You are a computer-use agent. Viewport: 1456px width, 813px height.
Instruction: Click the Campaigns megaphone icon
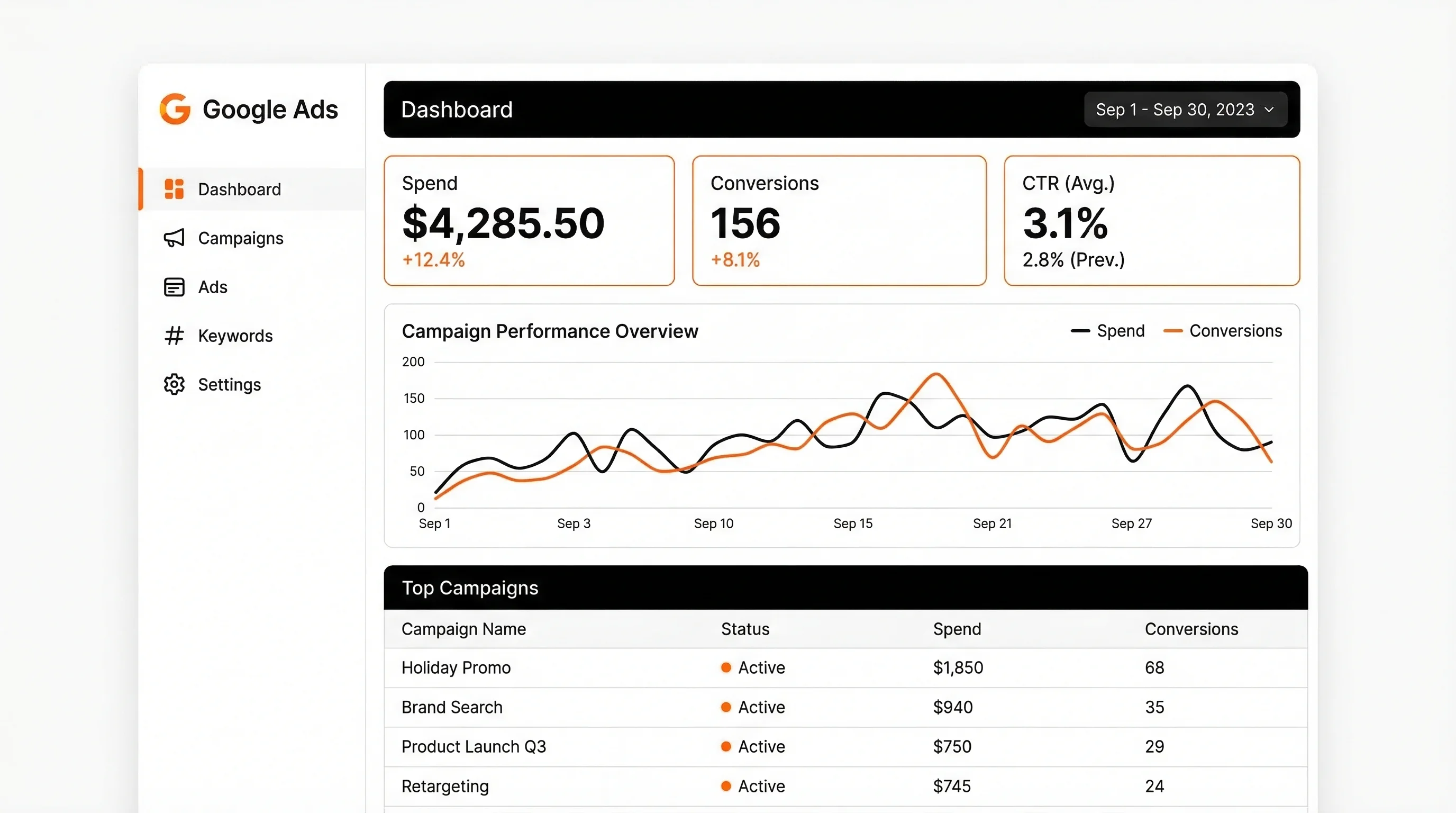(174, 238)
